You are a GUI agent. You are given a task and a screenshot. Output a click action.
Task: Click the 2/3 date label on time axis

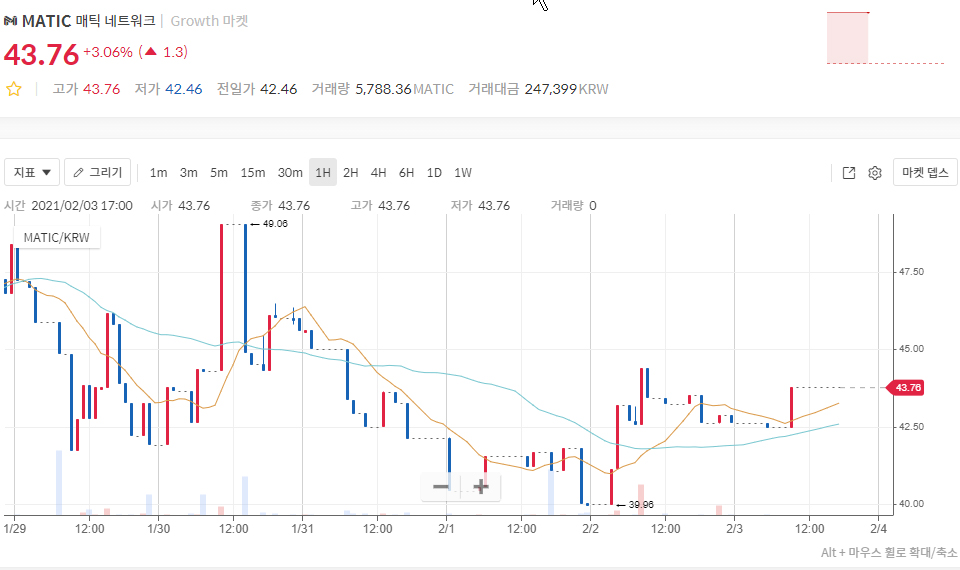point(735,528)
